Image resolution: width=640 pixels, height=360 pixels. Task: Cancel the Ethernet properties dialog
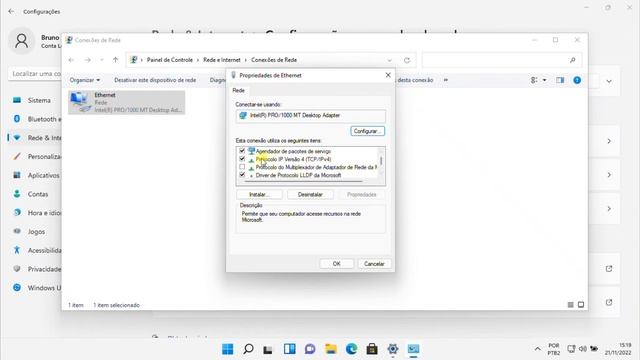coord(374,264)
